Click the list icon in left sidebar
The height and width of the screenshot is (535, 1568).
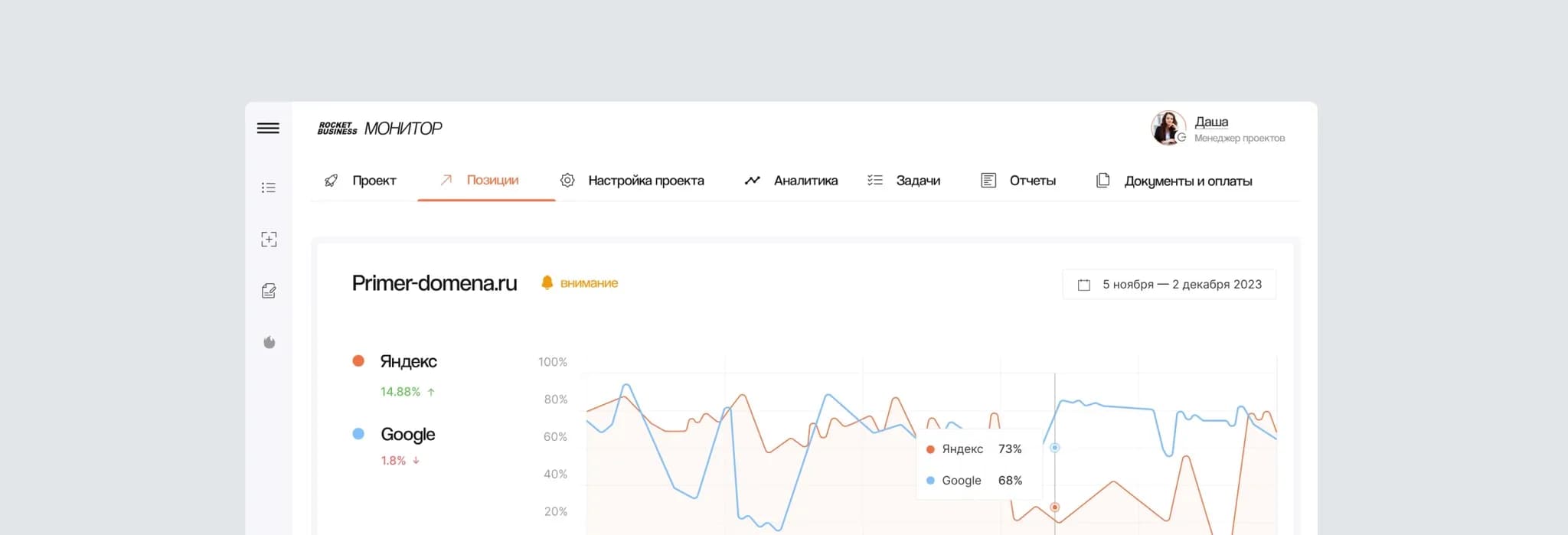tap(268, 188)
